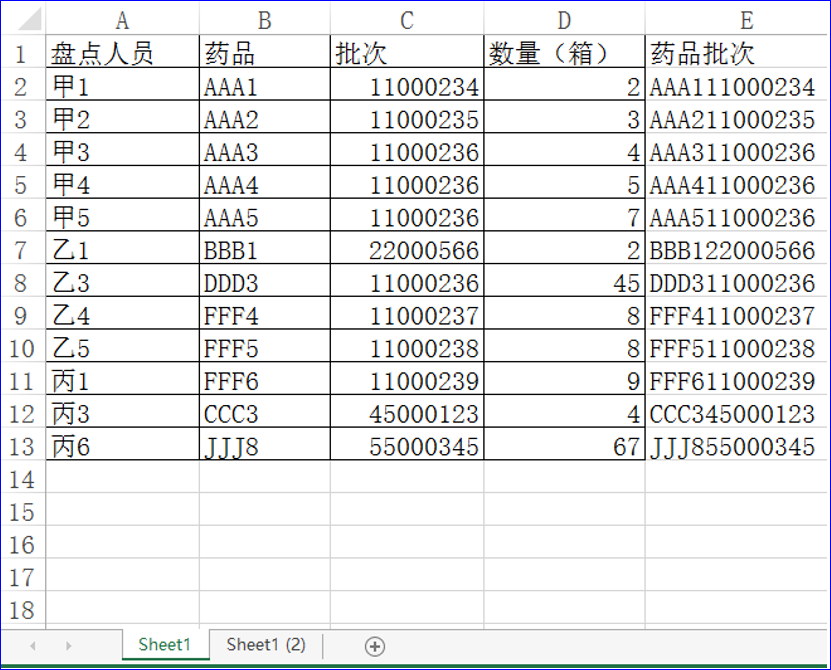Image resolution: width=831 pixels, height=670 pixels.
Task: Select cell containing 11000234
Action: click(x=407, y=86)
